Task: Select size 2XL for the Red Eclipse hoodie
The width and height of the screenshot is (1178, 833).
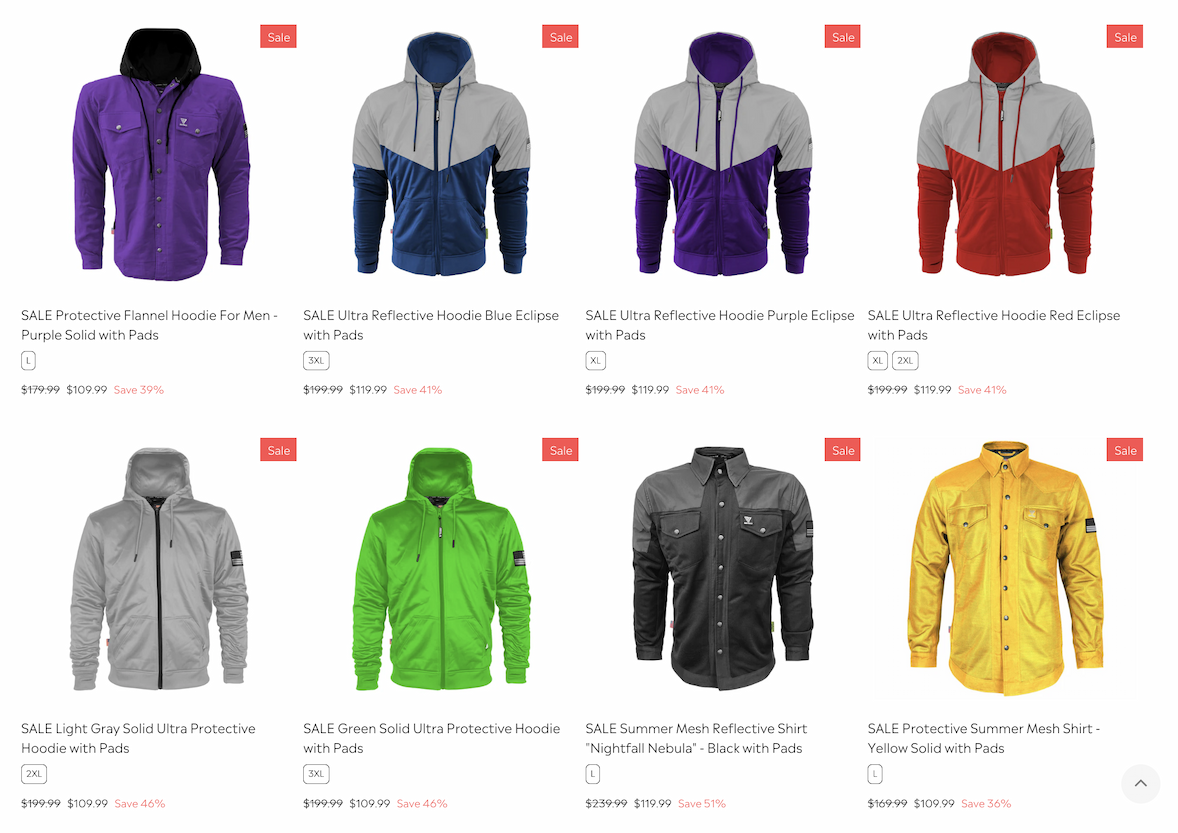Action: (x=905, y=361)
